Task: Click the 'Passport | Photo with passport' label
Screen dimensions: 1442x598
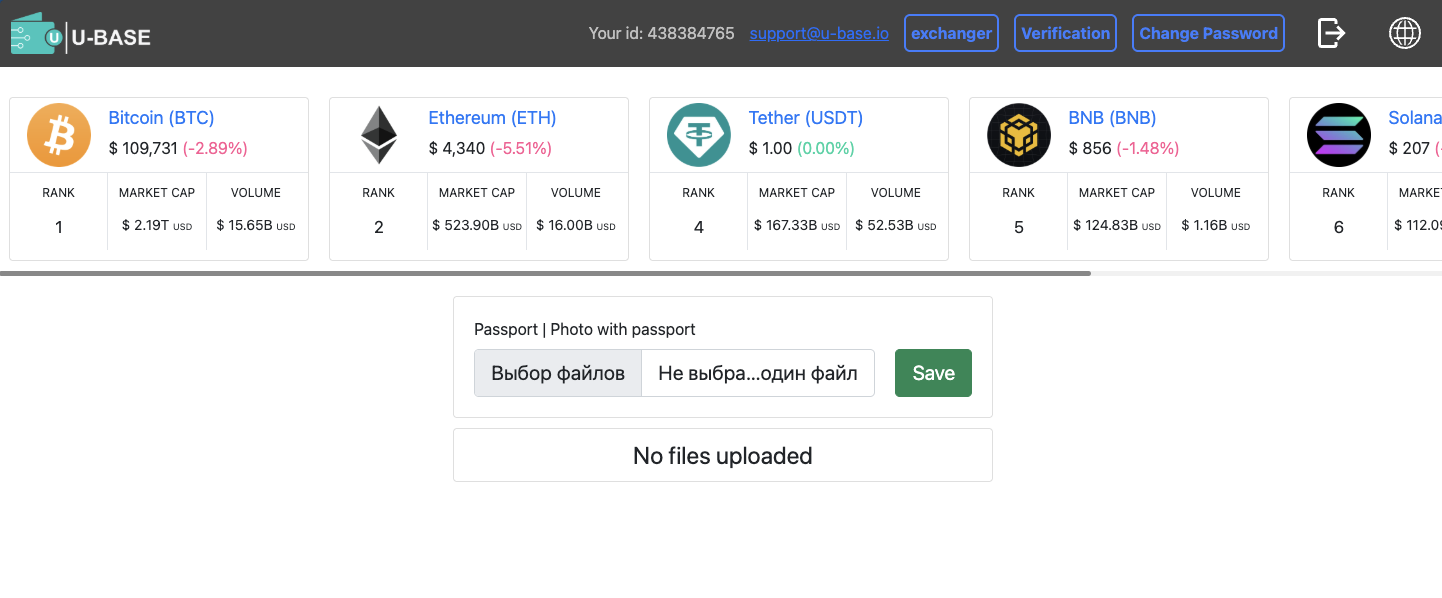Action: 585,329
